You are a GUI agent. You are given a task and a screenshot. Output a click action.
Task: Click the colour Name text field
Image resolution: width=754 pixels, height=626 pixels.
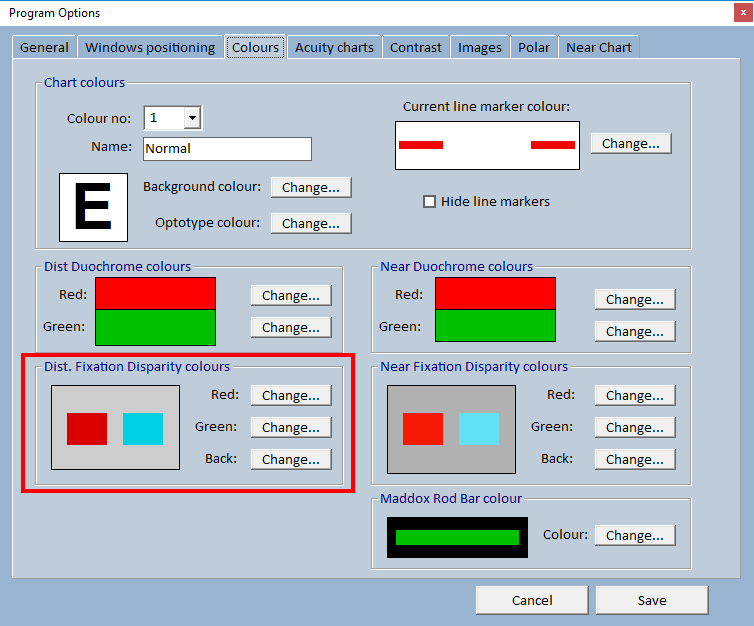coord(227,149)
